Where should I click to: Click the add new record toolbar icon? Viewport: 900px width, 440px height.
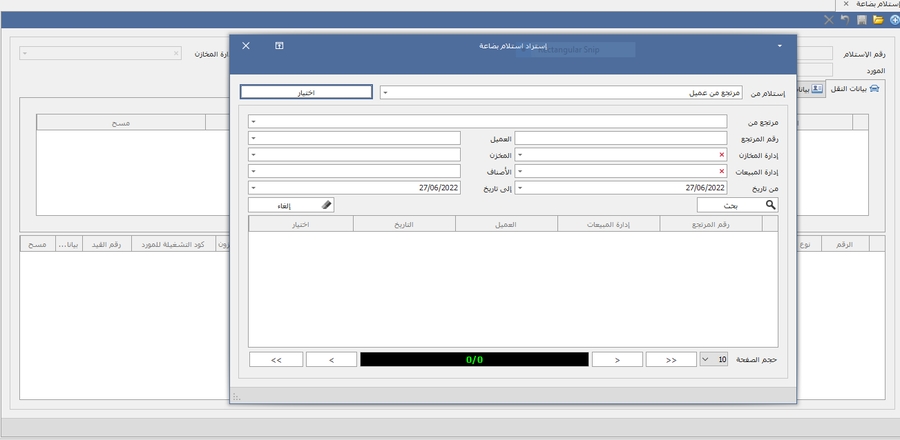tap(893, 20)
